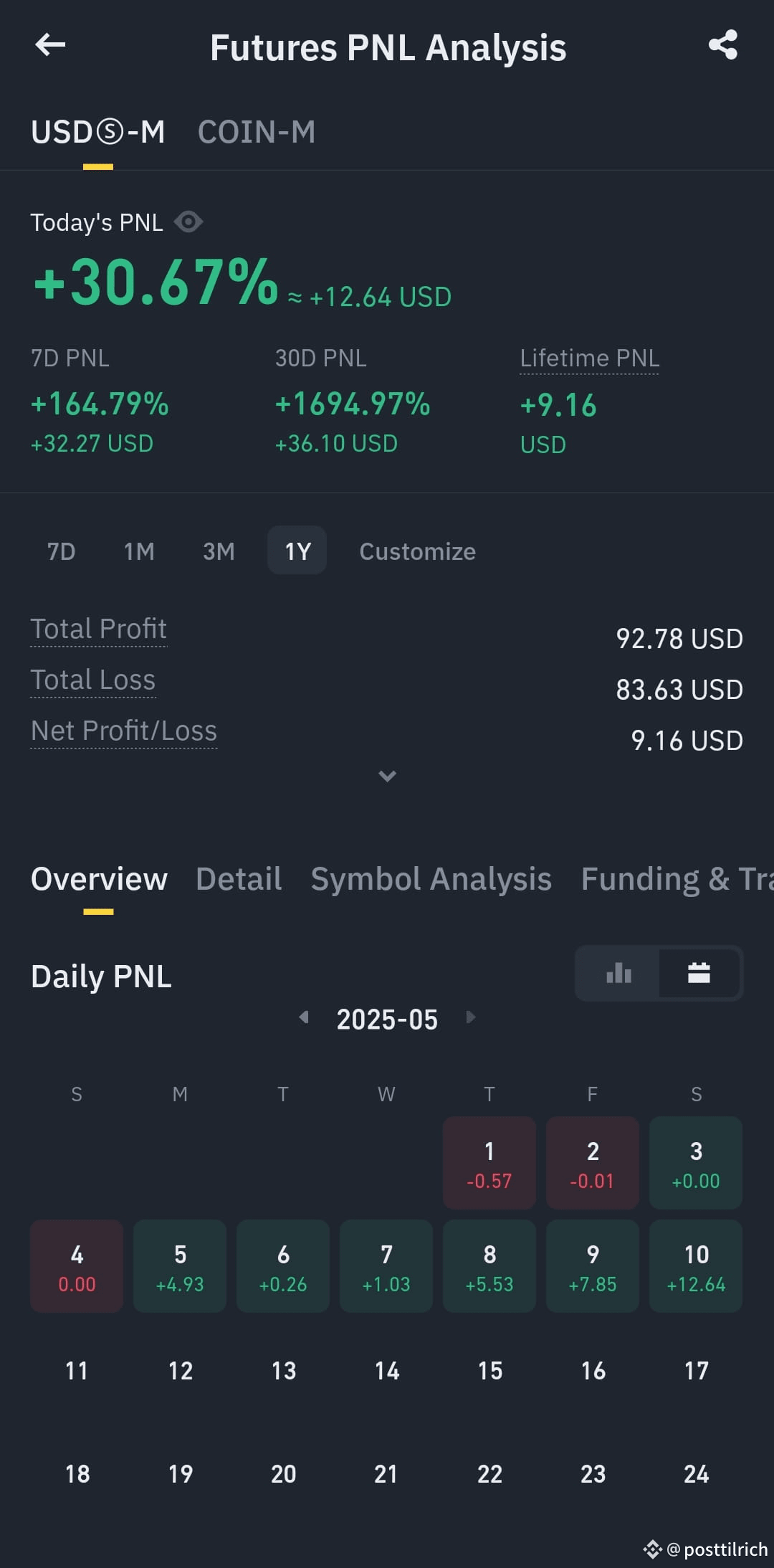Image resolution: width=774 pixels, height=1568 pixels.
Task: Select the 3M time range
Action: click(219, 551)
